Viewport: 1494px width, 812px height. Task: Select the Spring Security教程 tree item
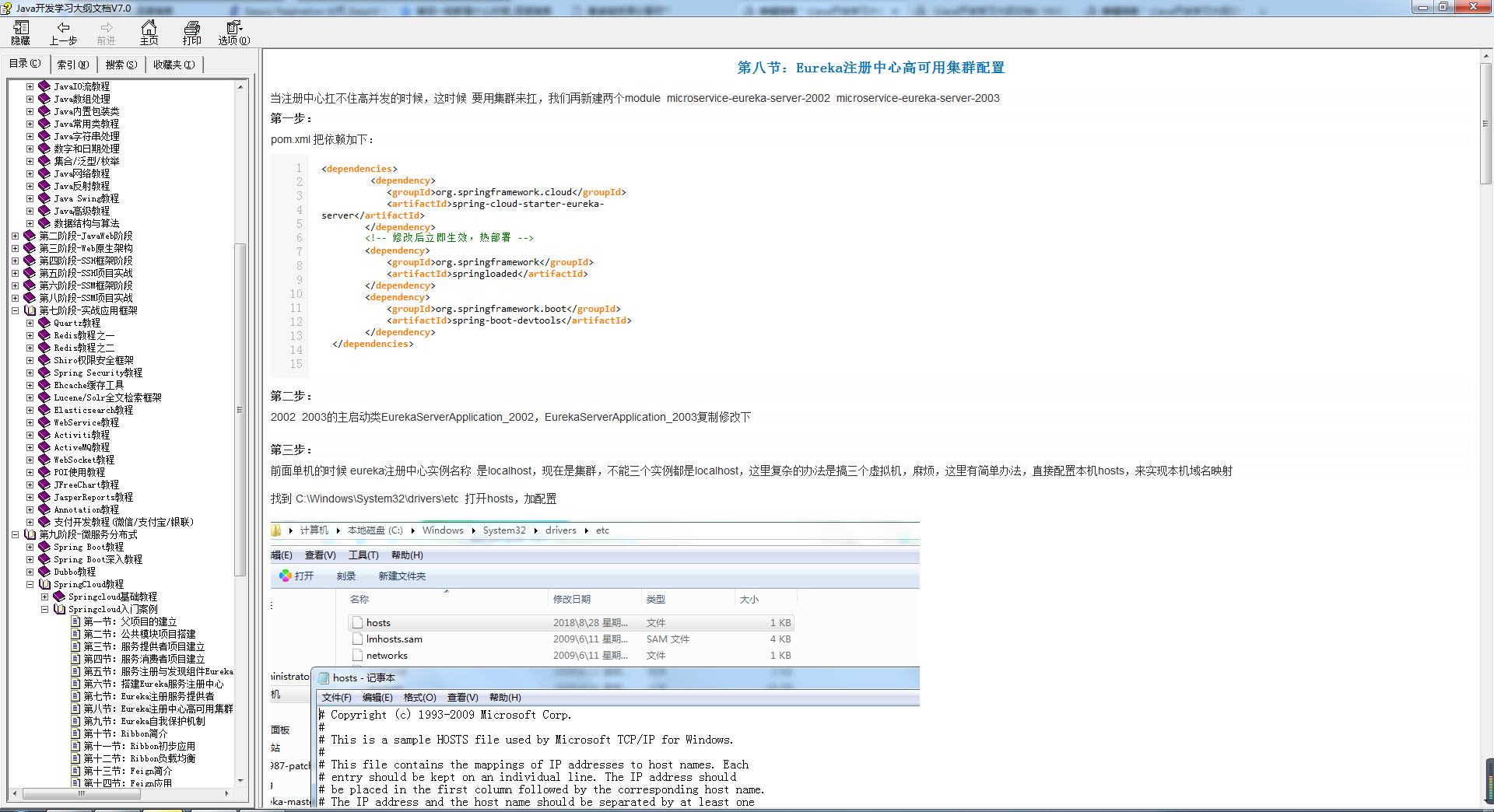point(98,373)
